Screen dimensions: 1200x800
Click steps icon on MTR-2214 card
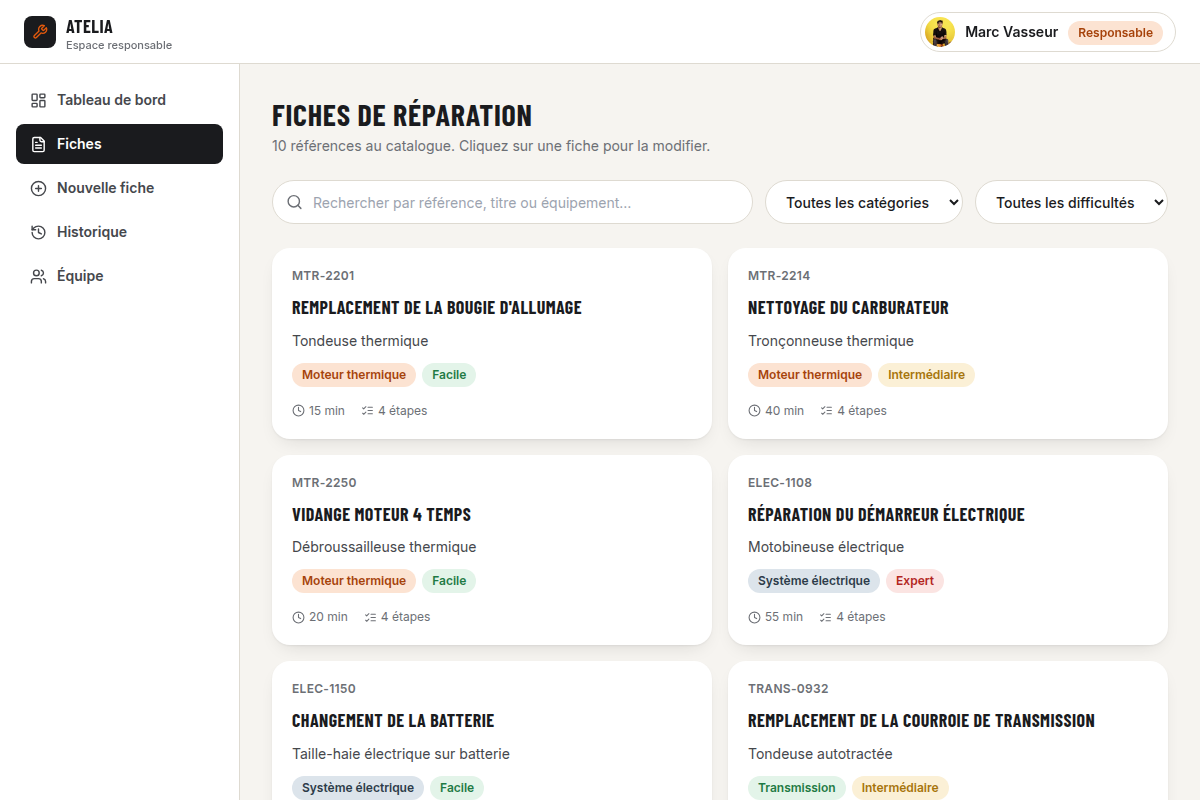pos(826,411)
